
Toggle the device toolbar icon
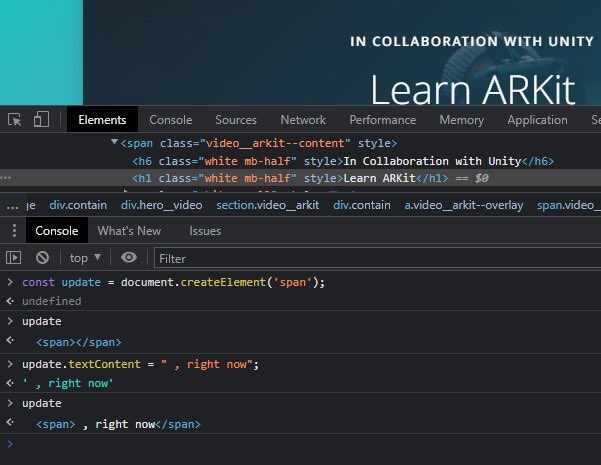pos(41,120)
